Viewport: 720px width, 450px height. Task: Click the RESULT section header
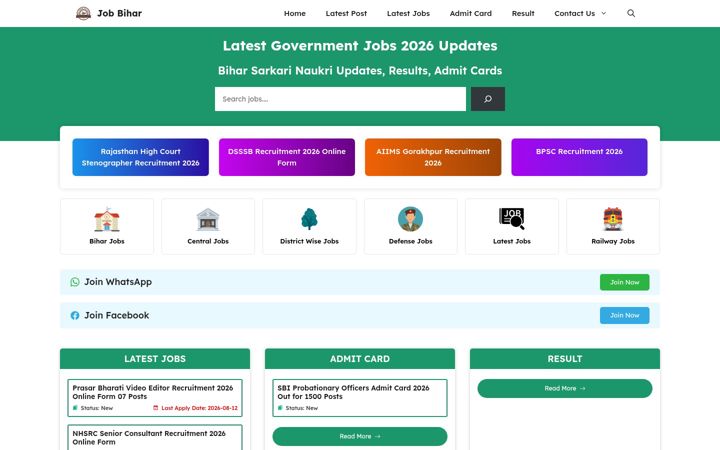coord(565,359)
